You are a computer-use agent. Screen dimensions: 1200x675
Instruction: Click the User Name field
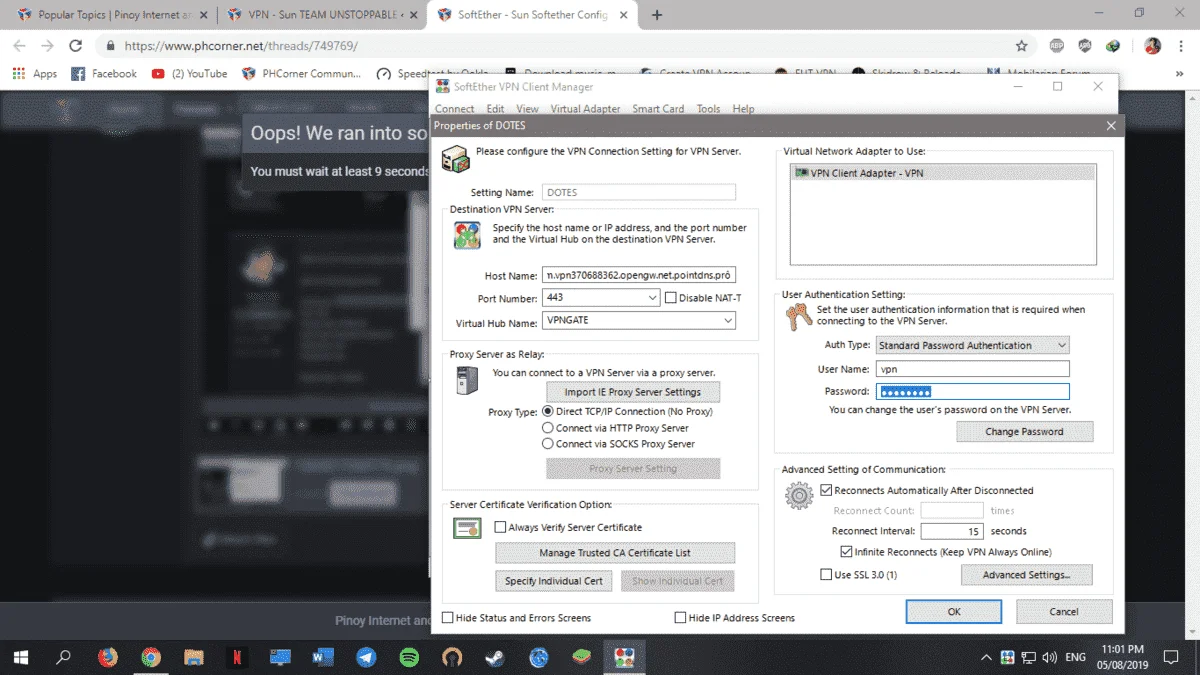coord(972,369)
